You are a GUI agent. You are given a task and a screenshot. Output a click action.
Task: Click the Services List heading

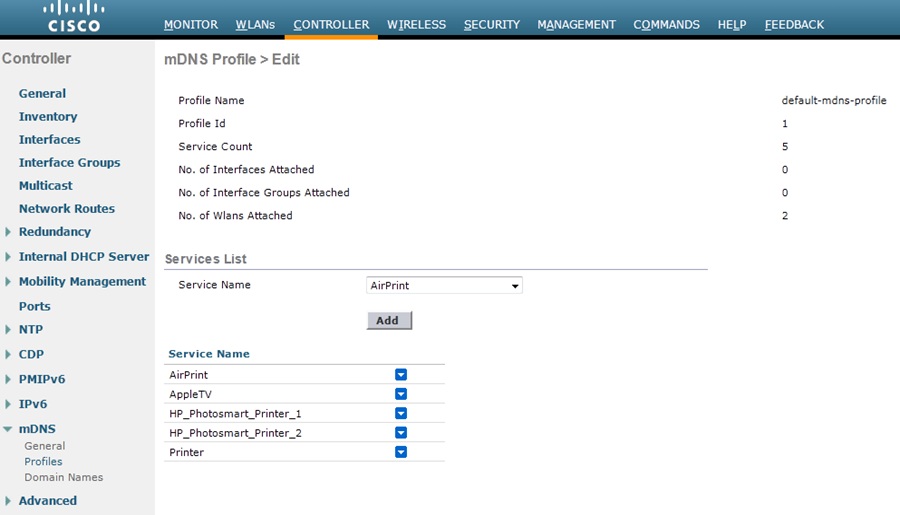tap(205, 259)
